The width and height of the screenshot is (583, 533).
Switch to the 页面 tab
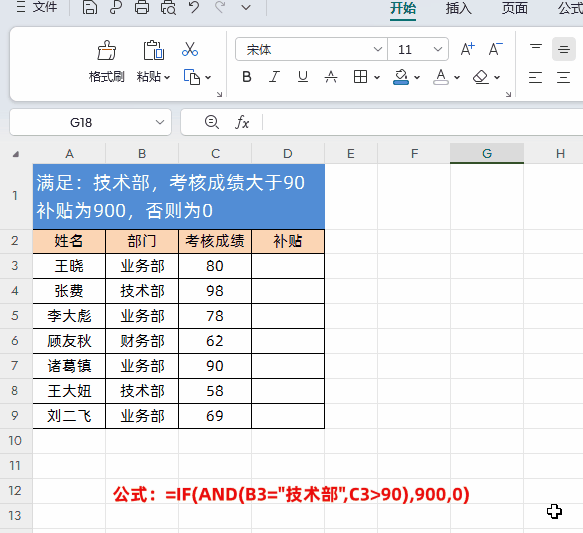[515, 8]
